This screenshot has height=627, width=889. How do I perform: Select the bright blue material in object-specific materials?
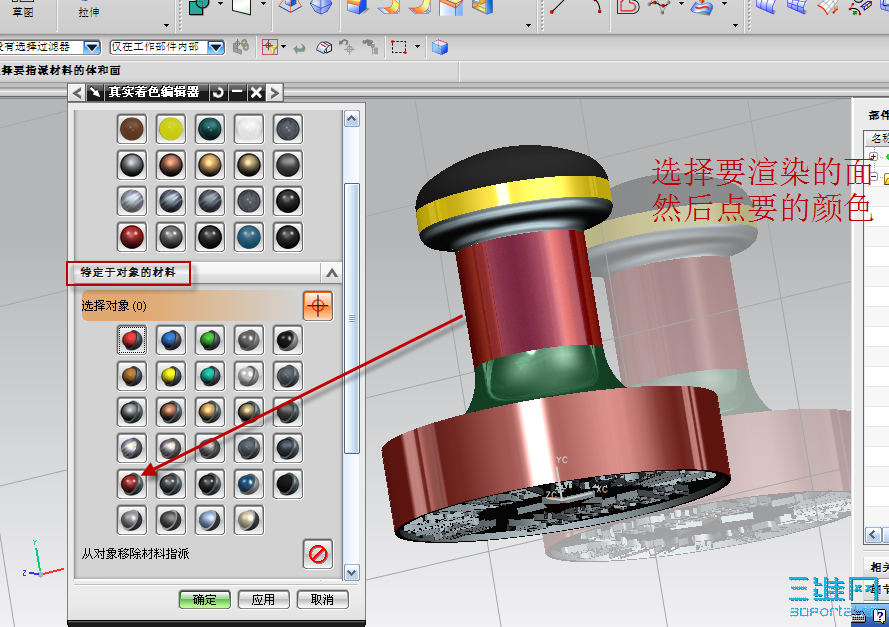(x=171, y=340)
